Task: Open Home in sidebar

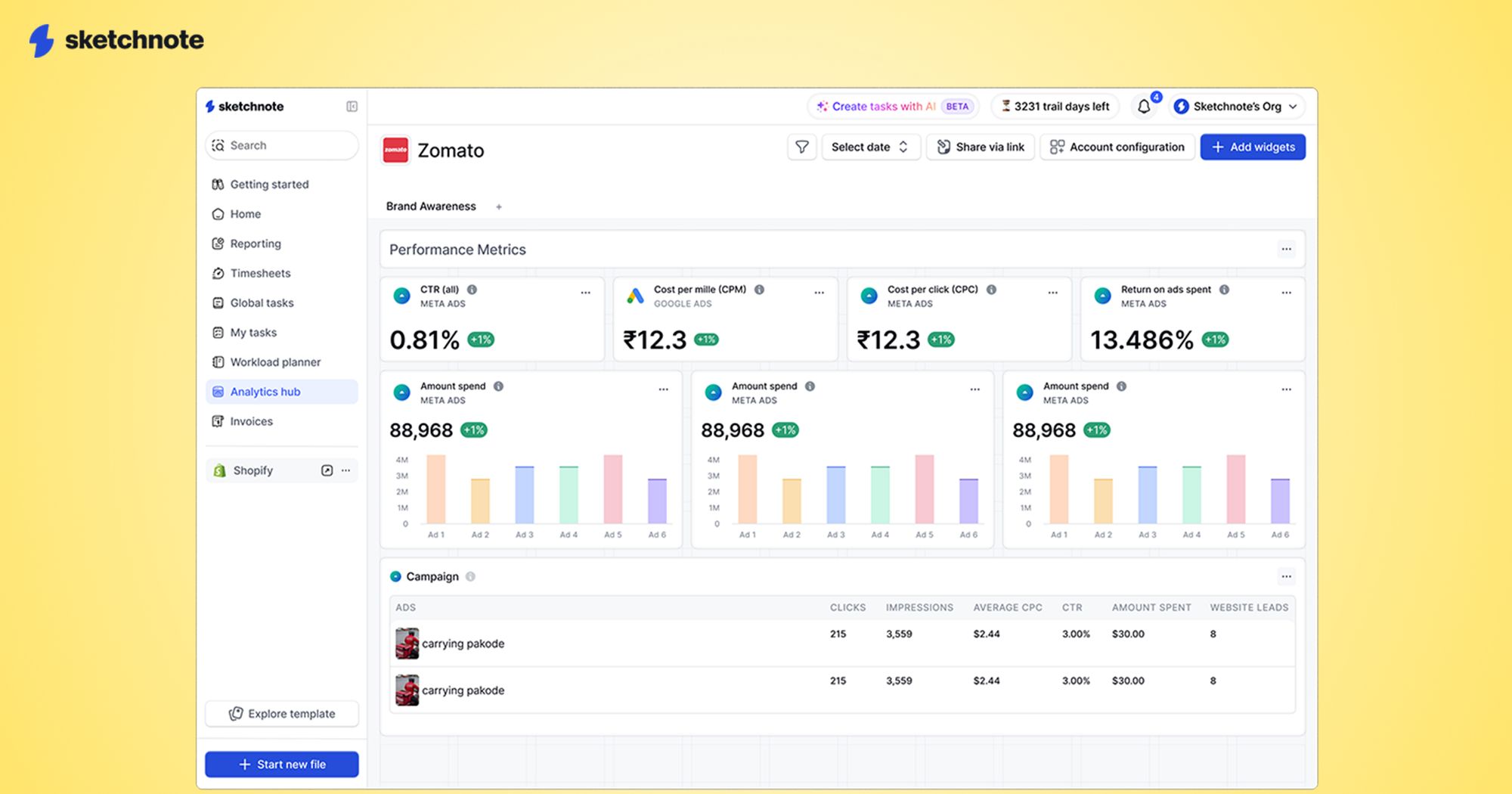Action: [281, 214]
